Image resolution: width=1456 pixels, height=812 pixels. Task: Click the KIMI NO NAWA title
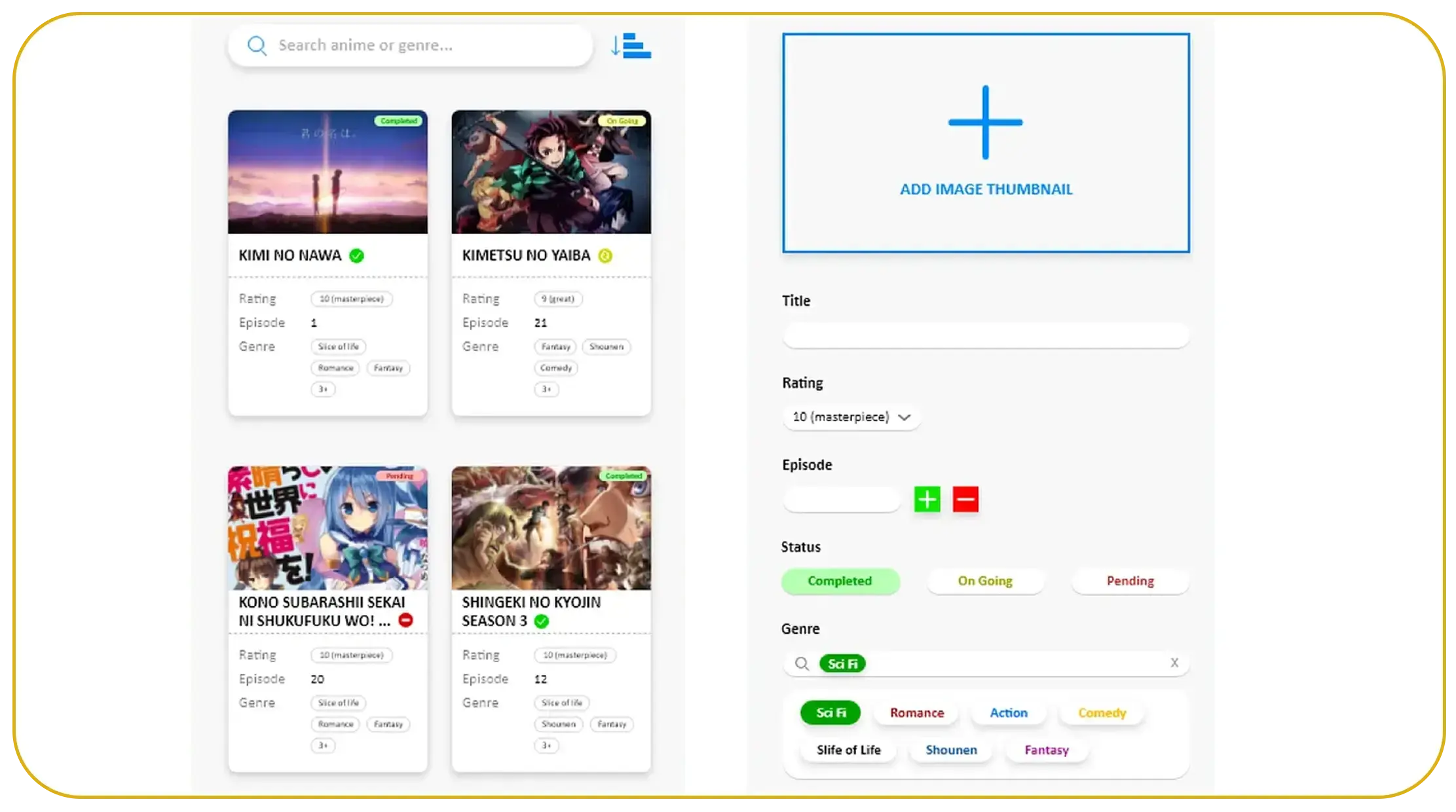coord(290,256)
